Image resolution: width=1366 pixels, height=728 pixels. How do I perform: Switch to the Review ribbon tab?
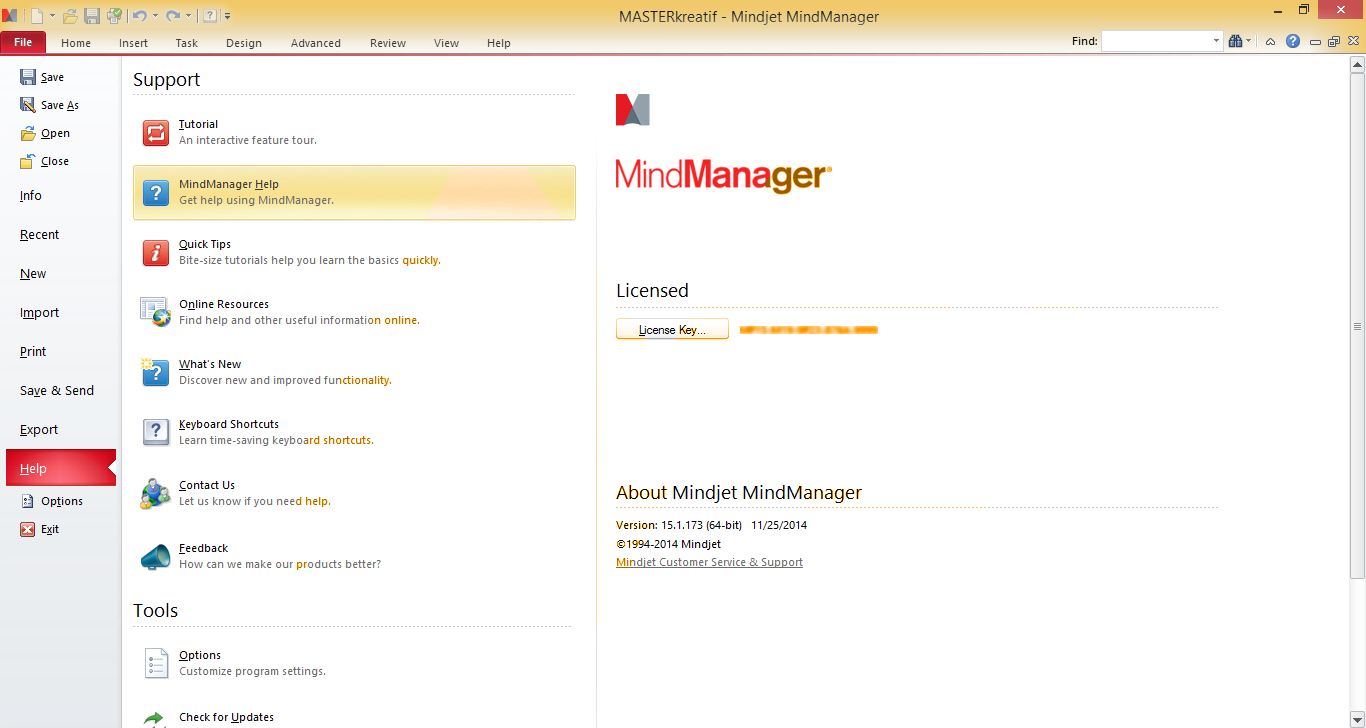tap(388, 43)
